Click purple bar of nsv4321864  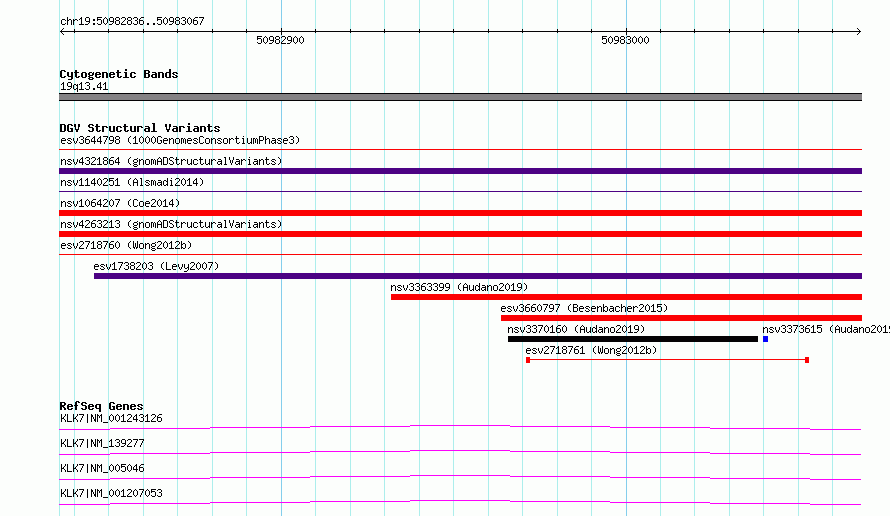(x=460, y=171)
